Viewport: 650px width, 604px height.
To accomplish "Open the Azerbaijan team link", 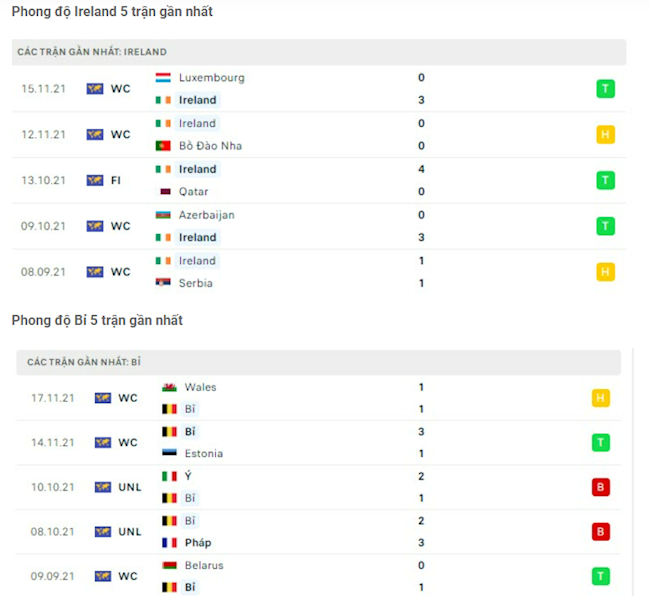I will coord(207,215).
